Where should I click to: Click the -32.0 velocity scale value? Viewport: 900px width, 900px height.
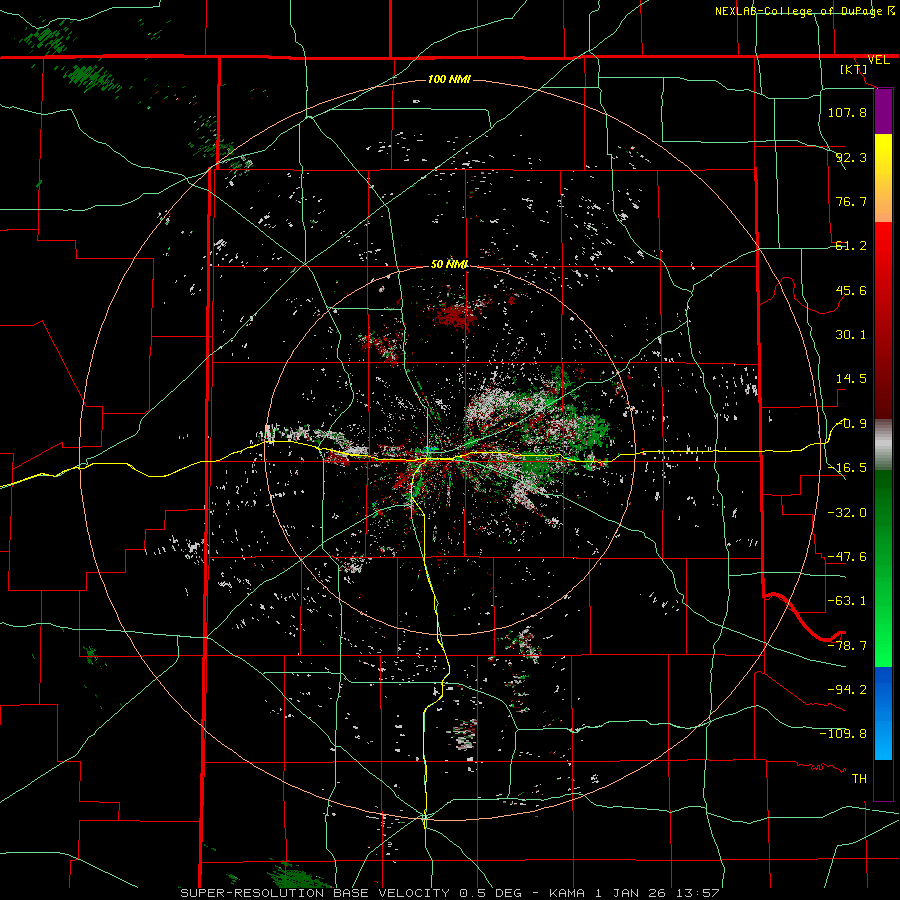click(847, 513)
